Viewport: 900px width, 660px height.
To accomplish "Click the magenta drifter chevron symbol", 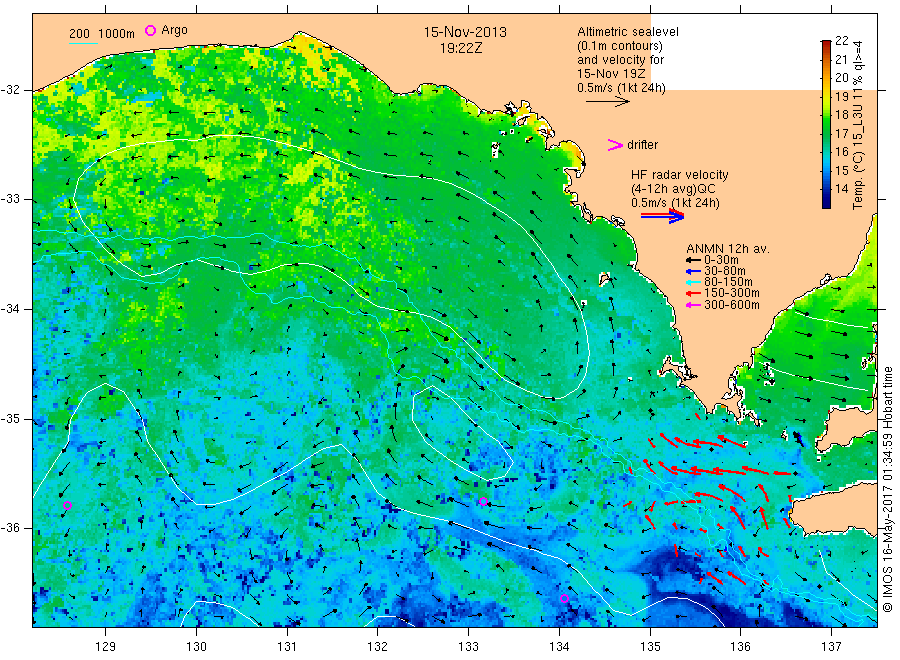I will 615,145.
